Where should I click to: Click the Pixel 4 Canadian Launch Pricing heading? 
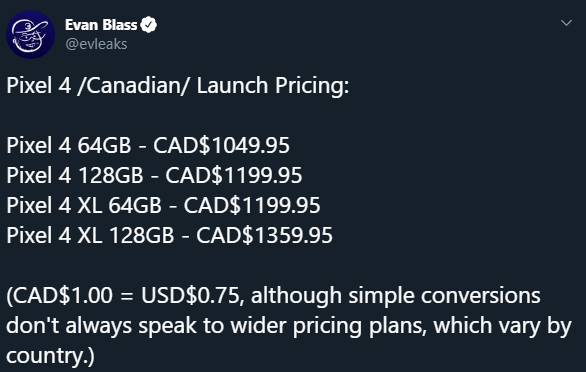(x=178, y=86)
